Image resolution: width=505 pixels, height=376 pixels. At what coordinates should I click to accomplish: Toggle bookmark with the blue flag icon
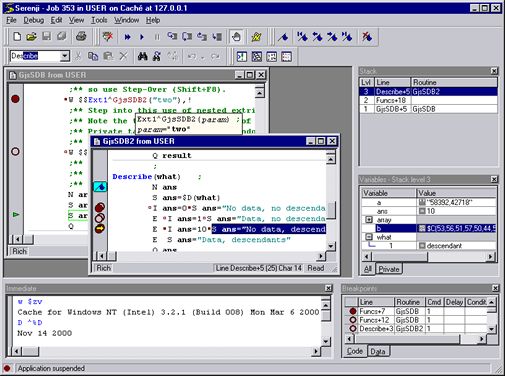pyautogui.click(x=283, y=37)
